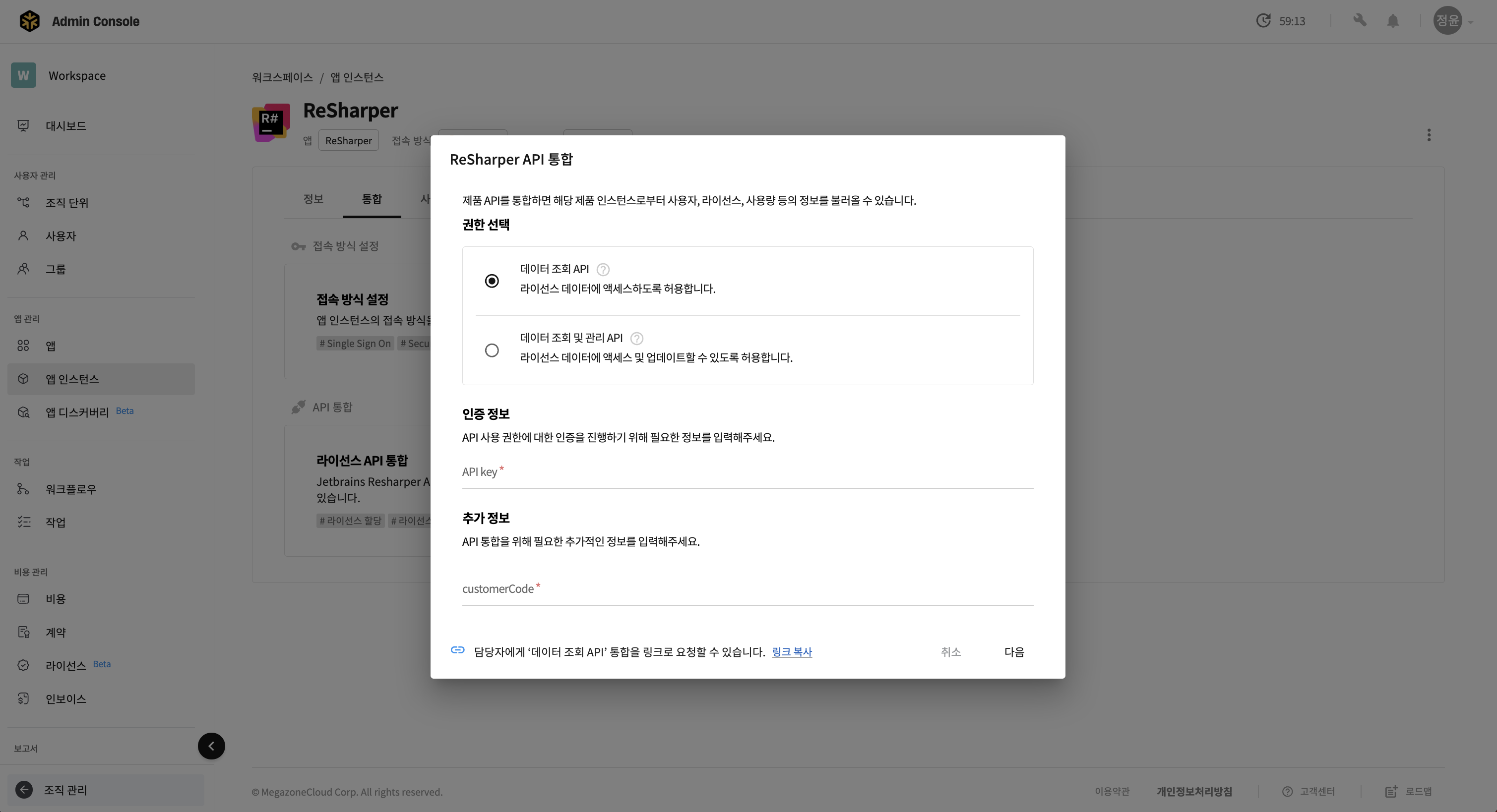Screen dimensions: 1497x812
Task: Click the 개인정보처리방침 footer link
Action: click(x=1194, y=791)
